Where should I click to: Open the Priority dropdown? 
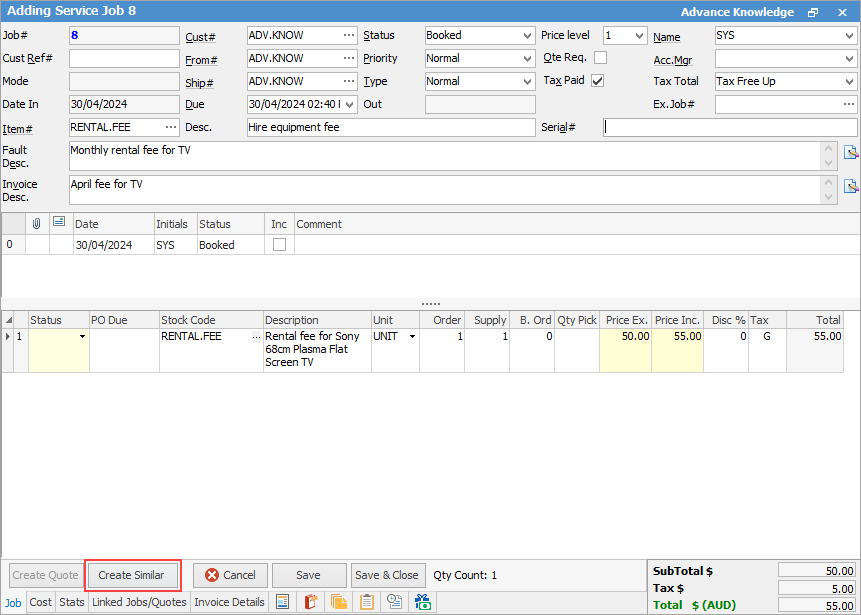tap(480, 58)
